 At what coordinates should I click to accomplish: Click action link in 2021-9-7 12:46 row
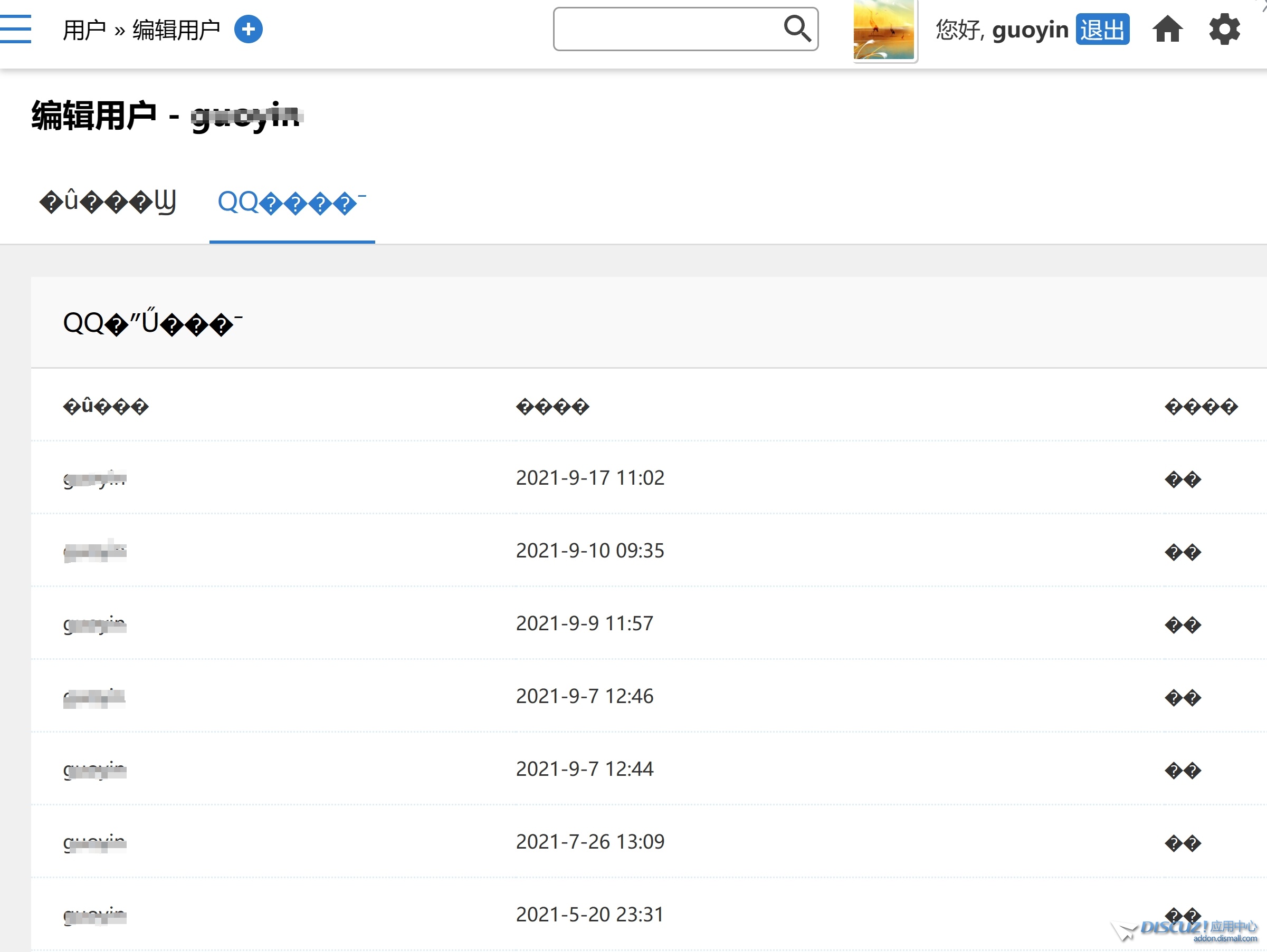point(1183,697)
